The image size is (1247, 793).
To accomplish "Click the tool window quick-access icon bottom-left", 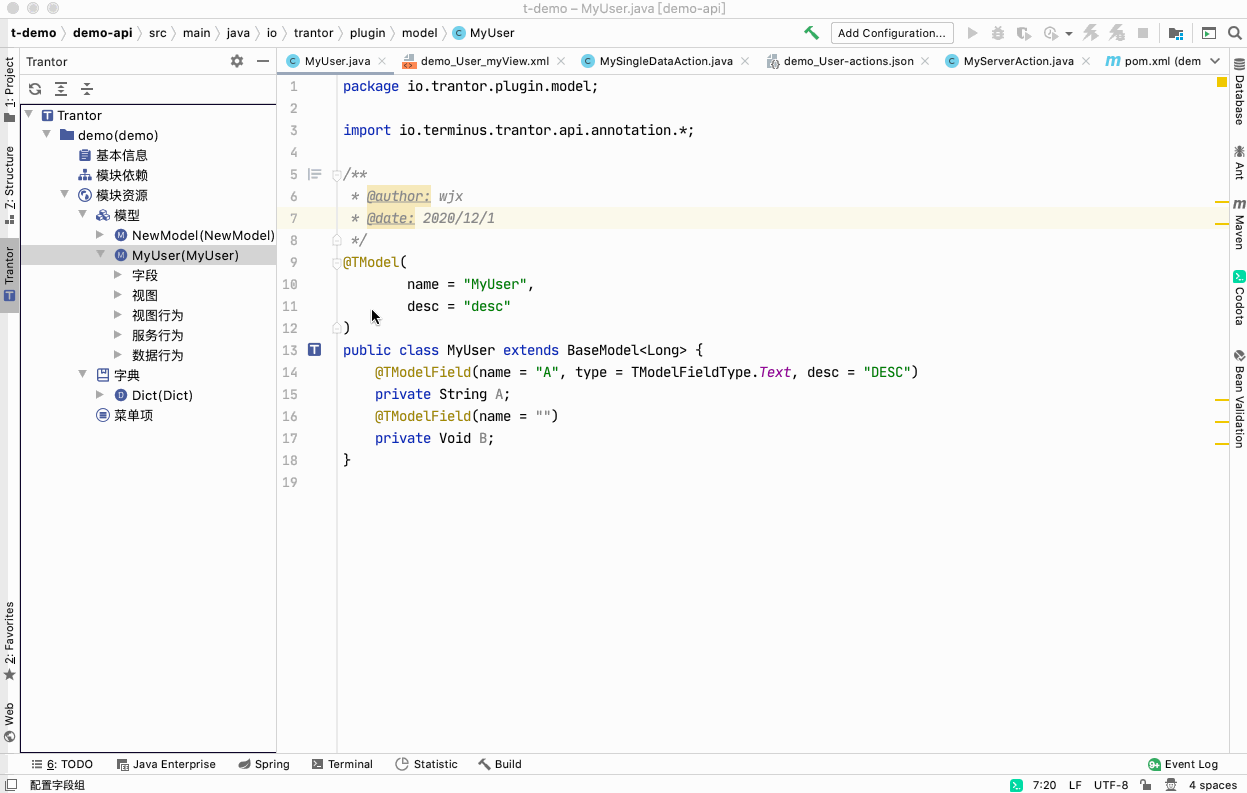I will pyautogui.click(x=12, y=785).
